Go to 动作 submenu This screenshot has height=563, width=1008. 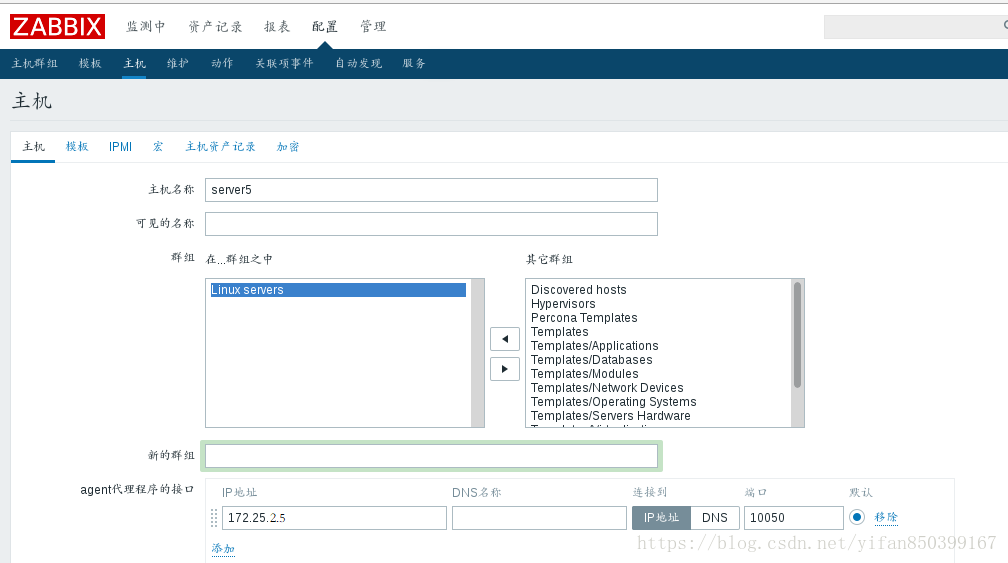222,64
